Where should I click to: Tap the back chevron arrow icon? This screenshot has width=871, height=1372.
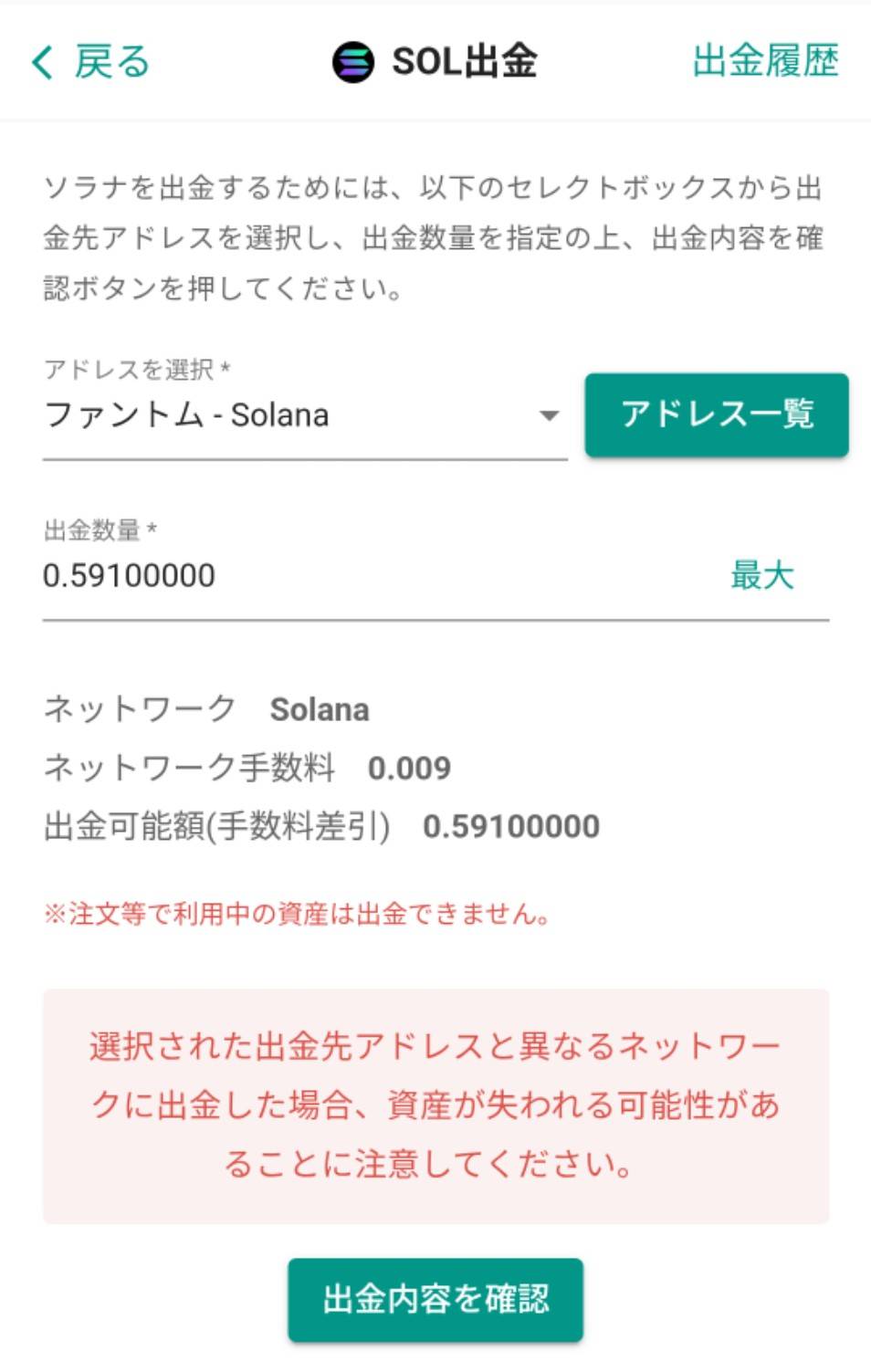tap(42, 62)
